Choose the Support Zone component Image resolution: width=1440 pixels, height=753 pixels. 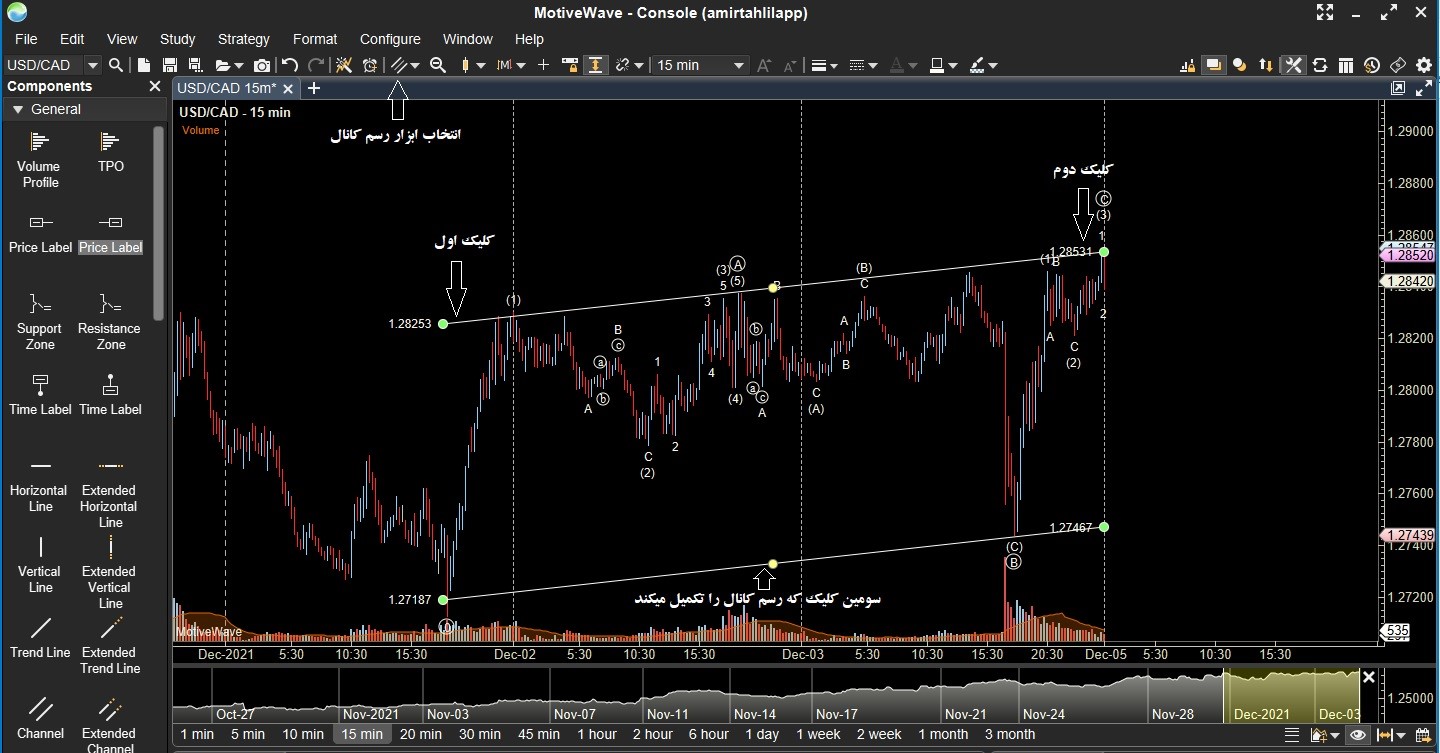[40, 320]
